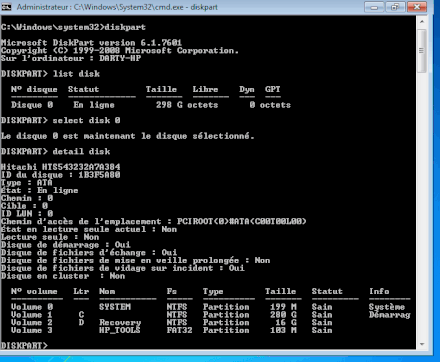The height and width of the screenshot is (362, 440).
Task: Restore down the diskpart command window
Action: point(395,7)
